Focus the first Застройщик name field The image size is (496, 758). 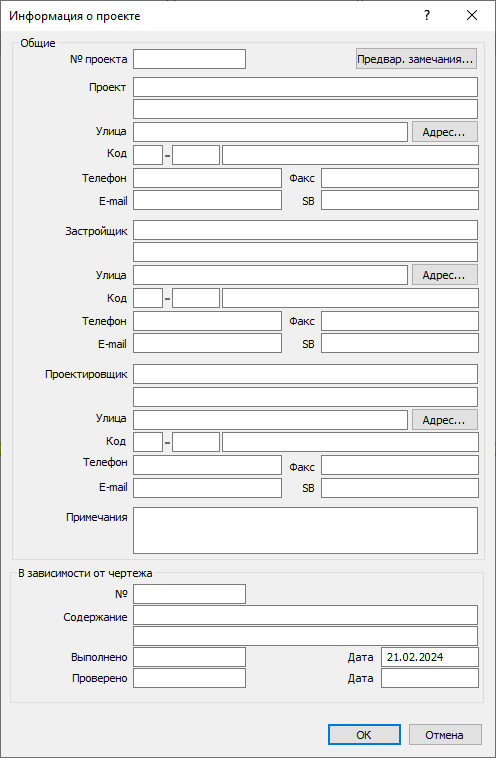306,230
